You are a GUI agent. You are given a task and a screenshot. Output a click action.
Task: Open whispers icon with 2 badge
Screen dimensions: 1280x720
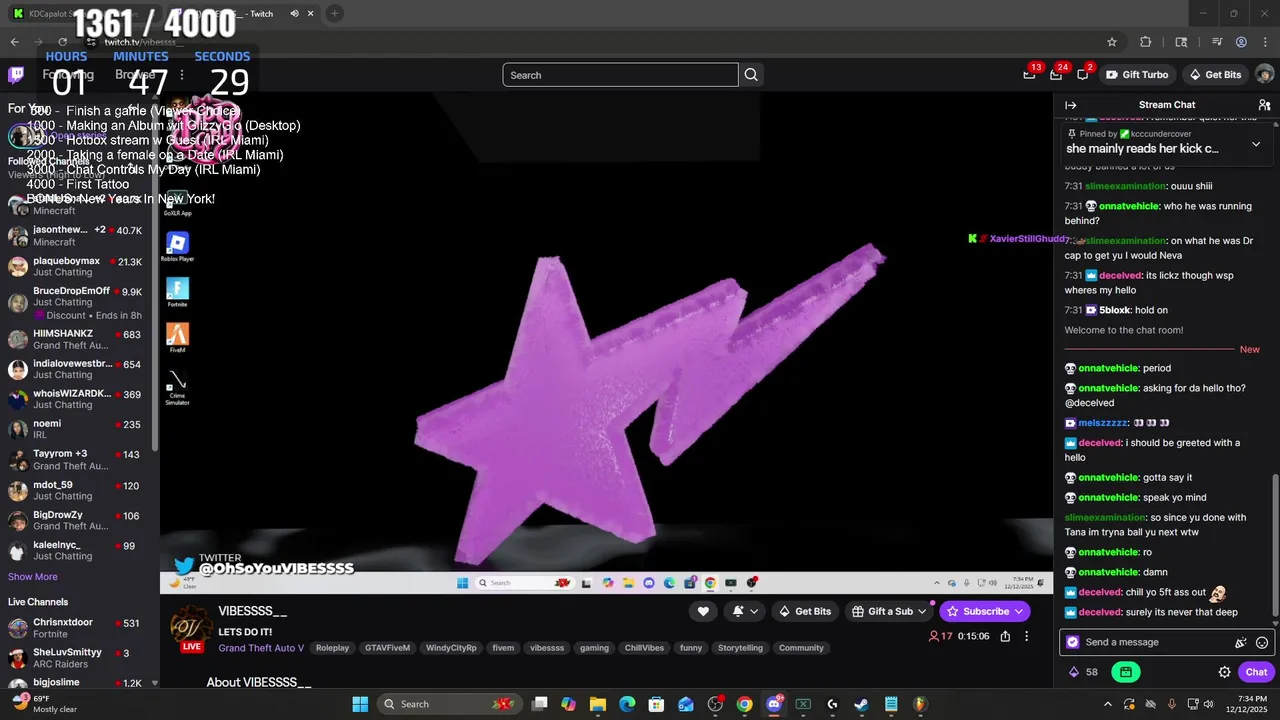pyautogui.click(x=1083, y=75)
